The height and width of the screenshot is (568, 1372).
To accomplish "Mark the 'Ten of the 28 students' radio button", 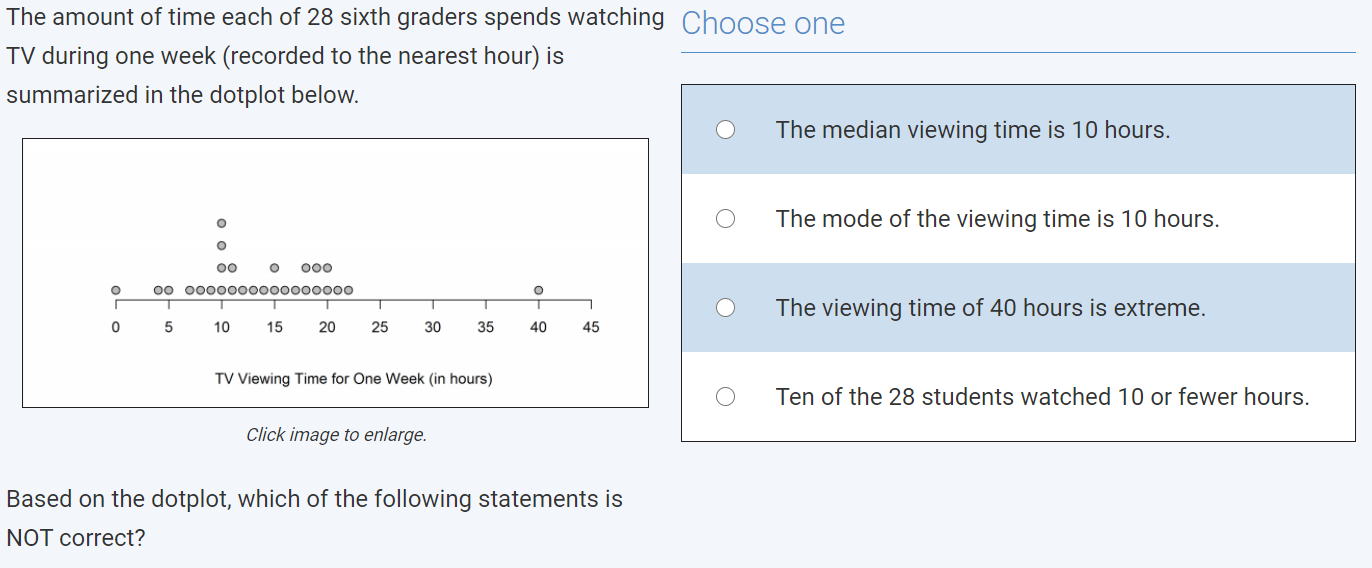I will 726,397.
